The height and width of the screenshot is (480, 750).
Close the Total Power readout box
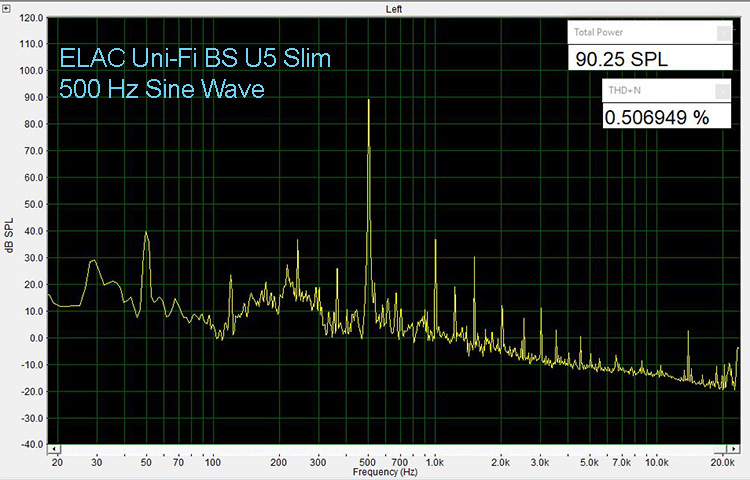click(722, 32)
